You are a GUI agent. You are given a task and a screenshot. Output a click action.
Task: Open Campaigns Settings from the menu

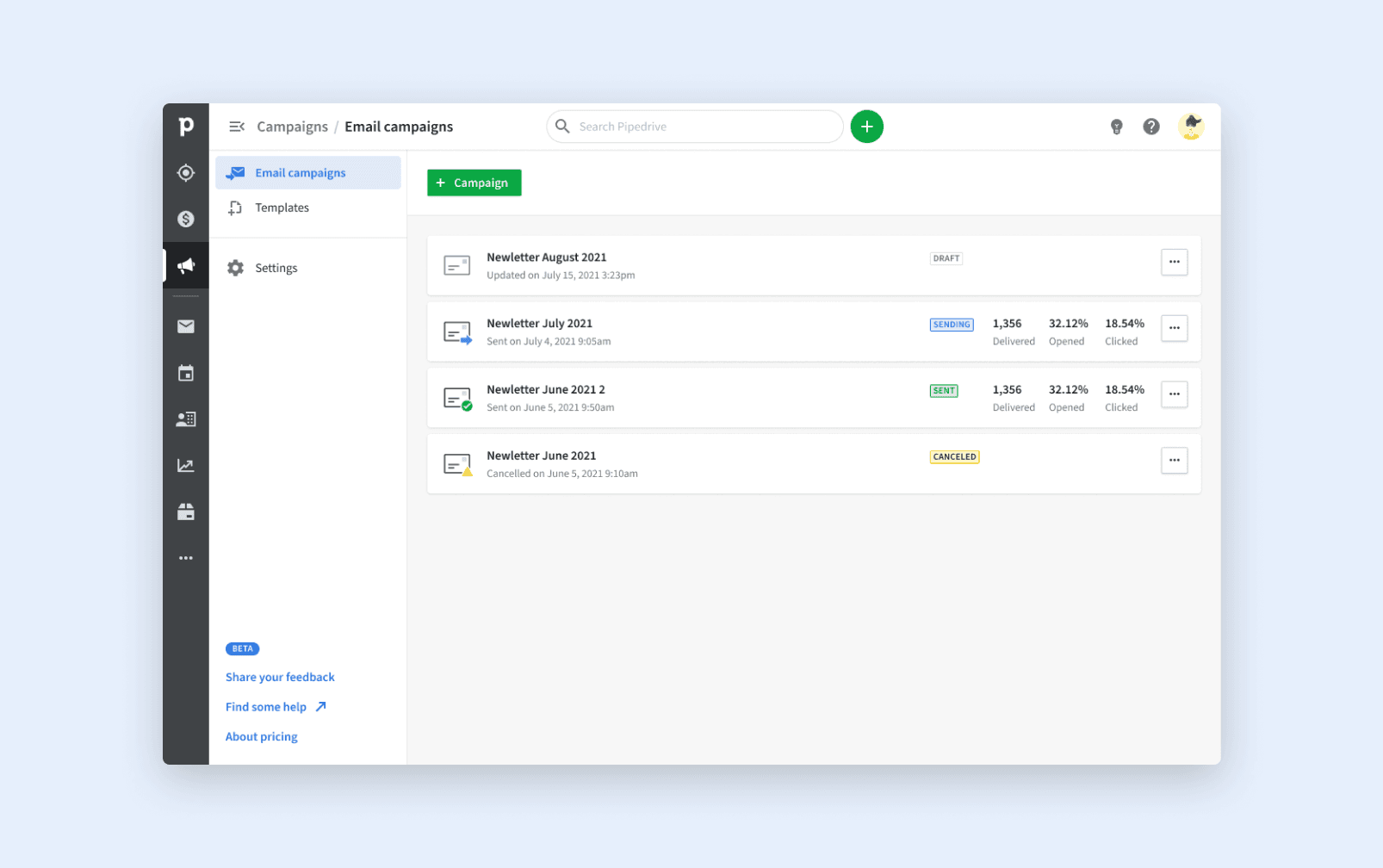coord(276,267)
